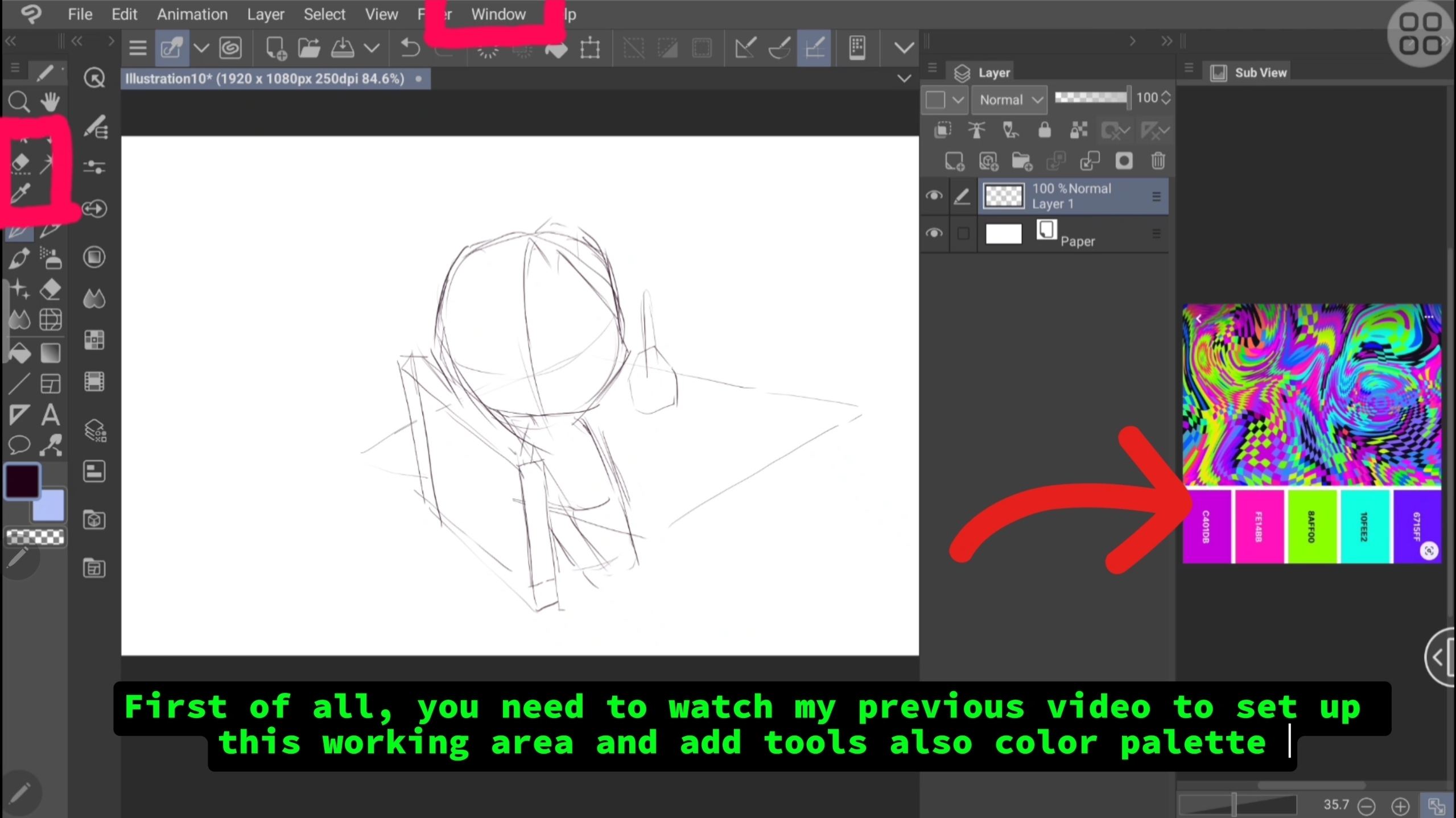Image resolution: width=1456 pixels, height=818 pixels.
Task: Open the Normal blending mode dropdown
Action: pyautogui.click(x=1009, y=100)
